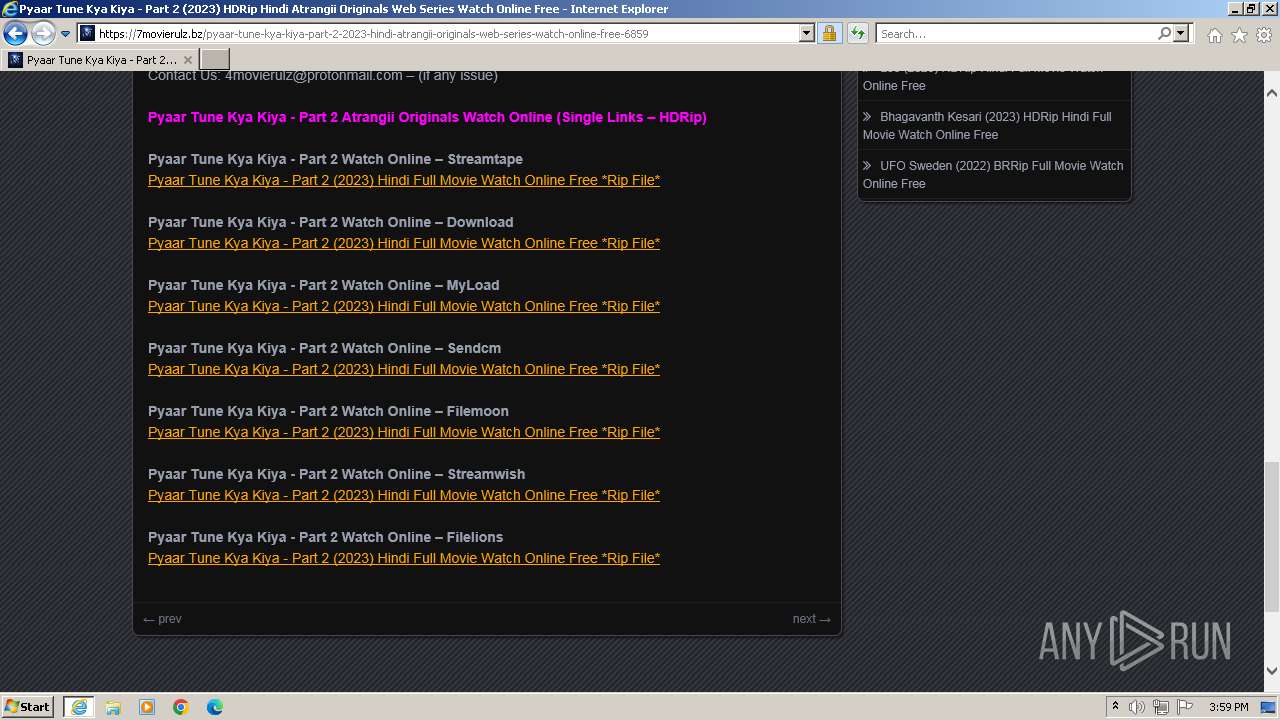Open the Home icon
This screenshot has width=1280, height=720.
click(1214, 35)
